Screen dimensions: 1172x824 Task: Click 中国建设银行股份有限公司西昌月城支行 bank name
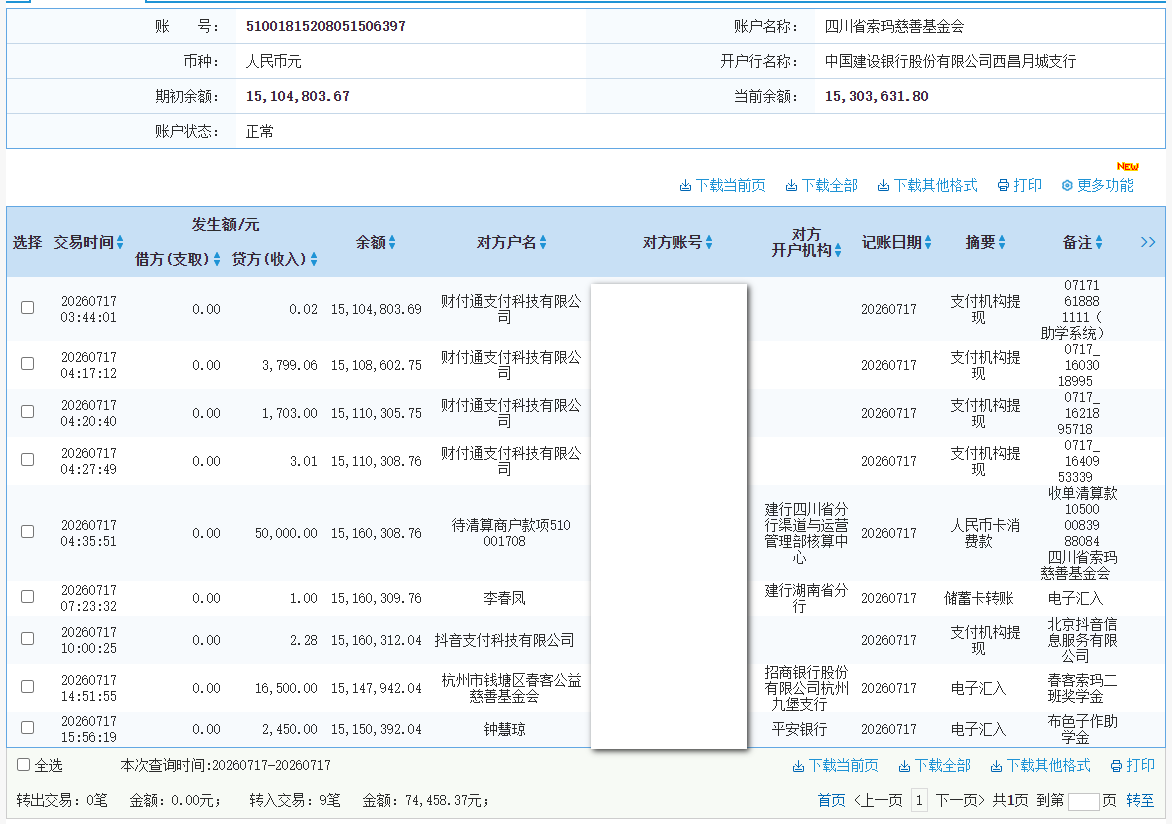click(950, 61)
